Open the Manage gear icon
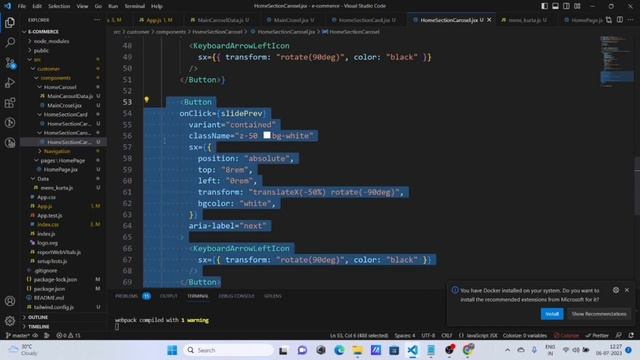640x360 pixels. point(10,321)
